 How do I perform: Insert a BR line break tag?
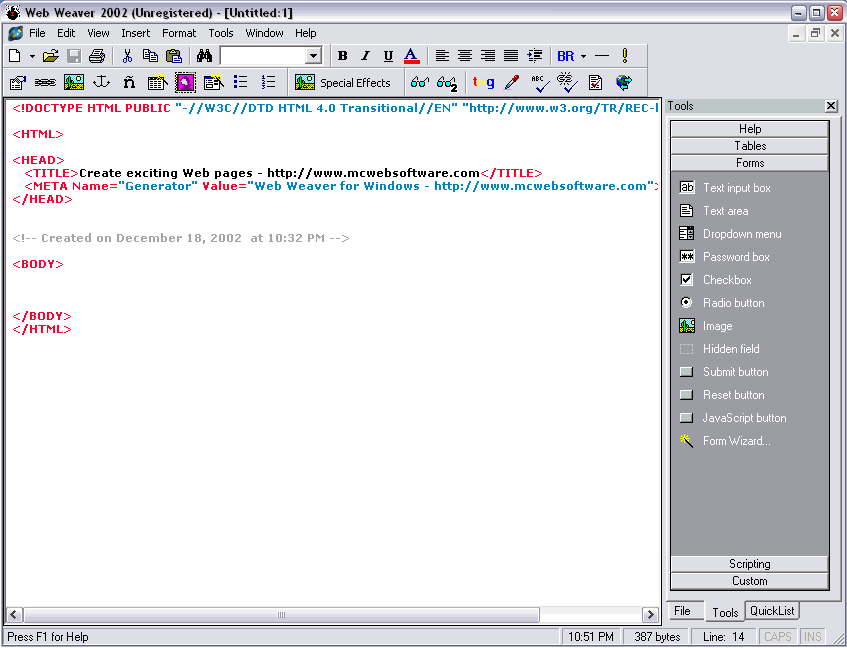click(x=566, y=56)
